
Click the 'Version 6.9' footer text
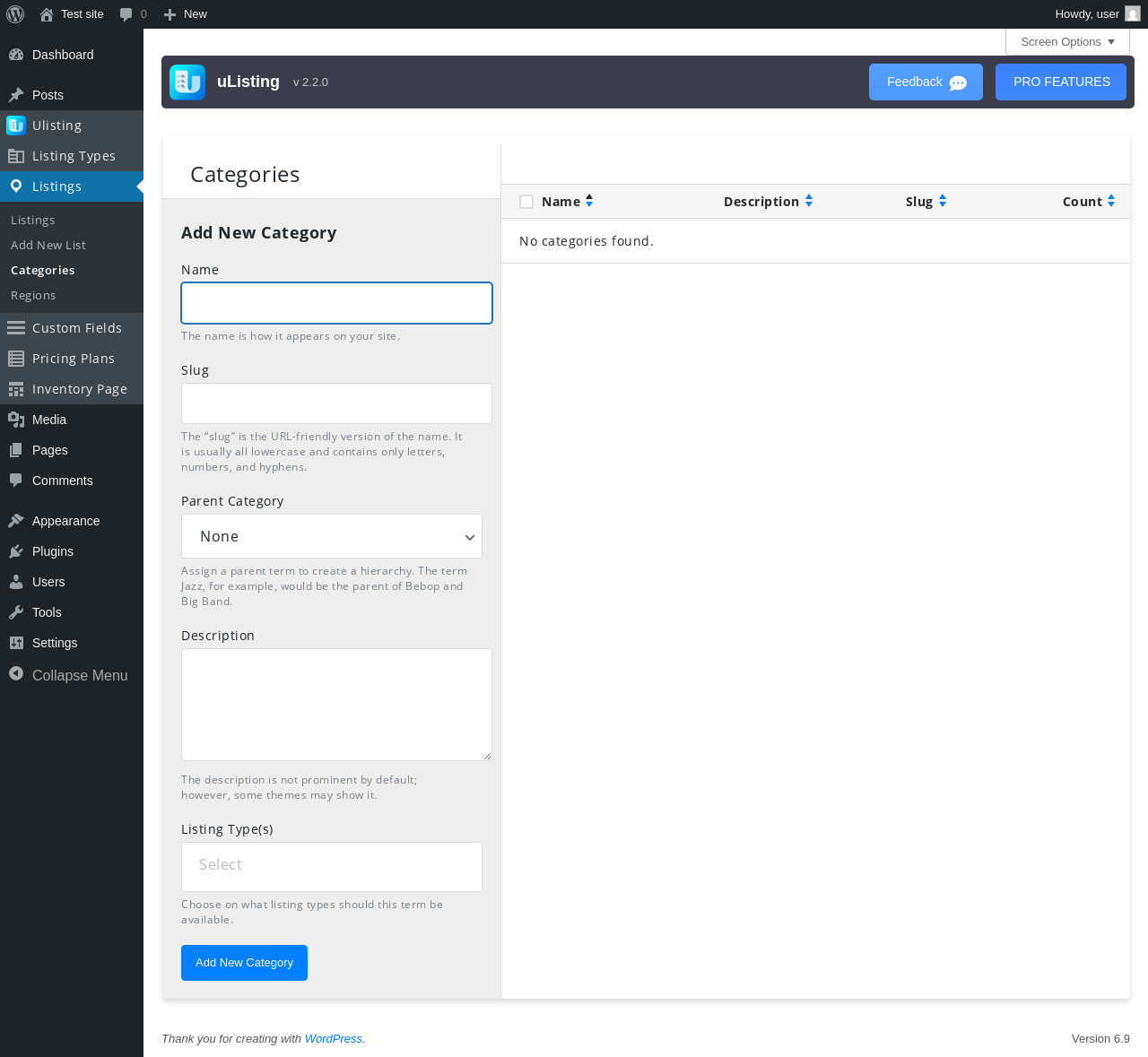pos(1100,1039)
